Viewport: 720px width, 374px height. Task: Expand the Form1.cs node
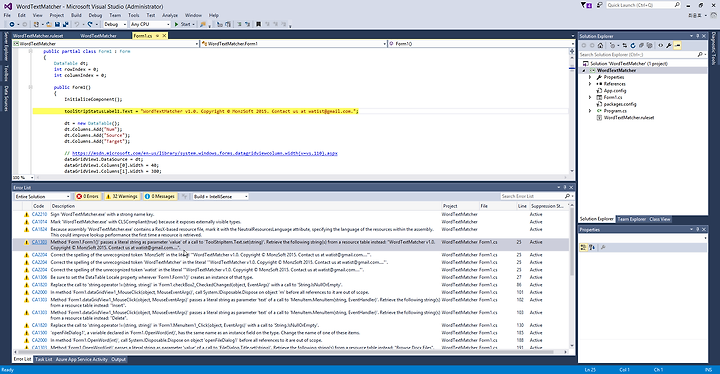pyautogui.click(x=590, y=97)
